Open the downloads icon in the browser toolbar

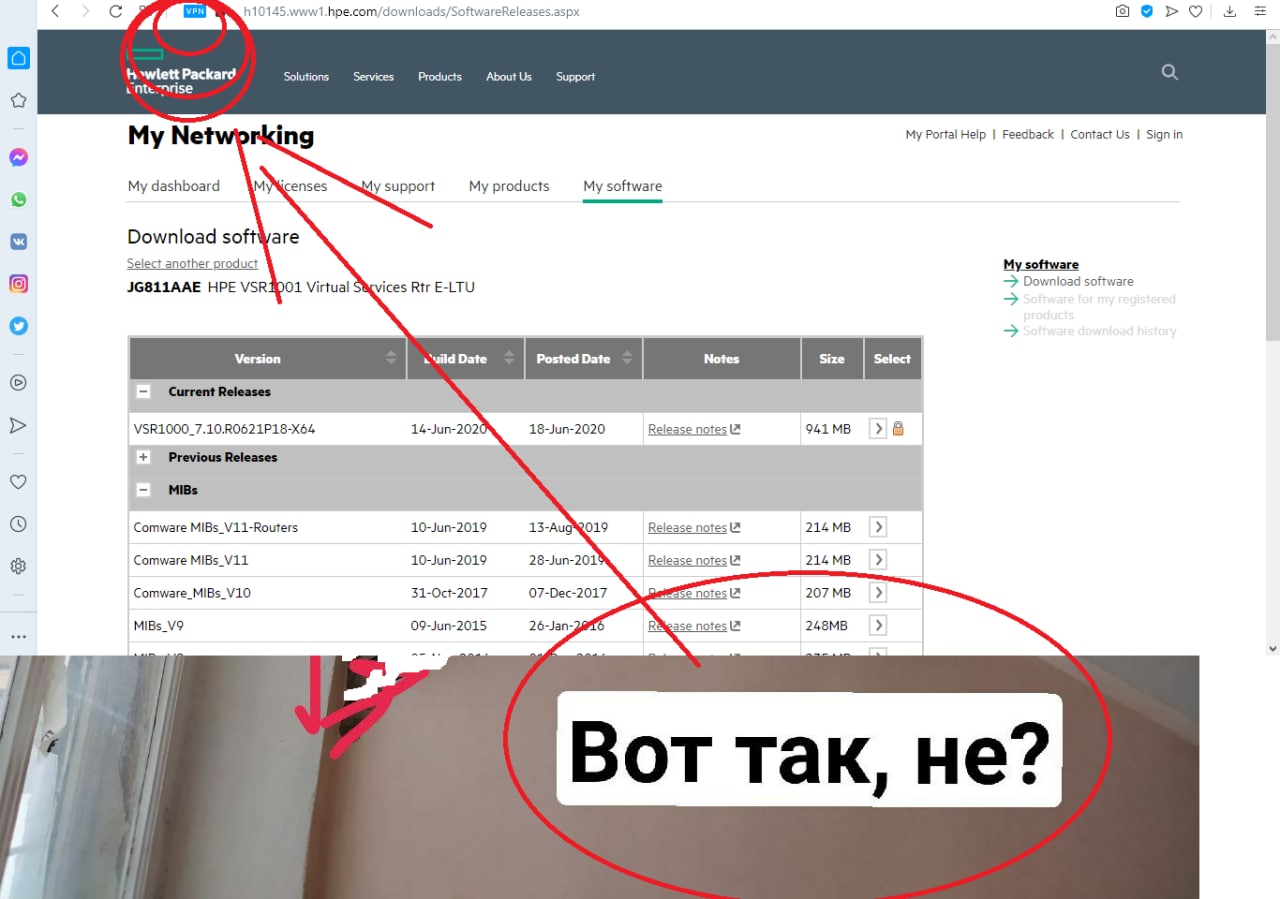1230,12
